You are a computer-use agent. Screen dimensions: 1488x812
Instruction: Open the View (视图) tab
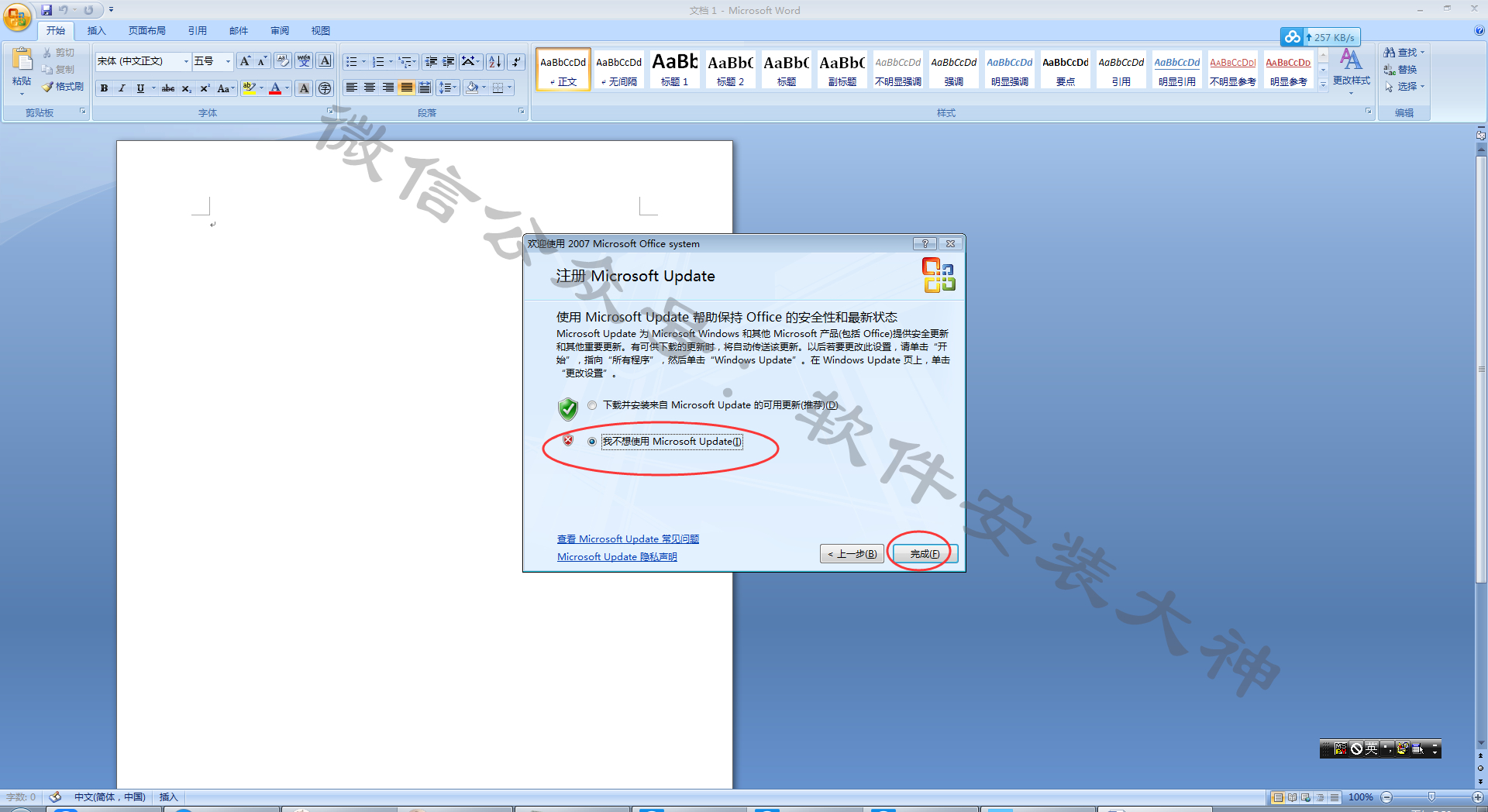pos(321,31)
